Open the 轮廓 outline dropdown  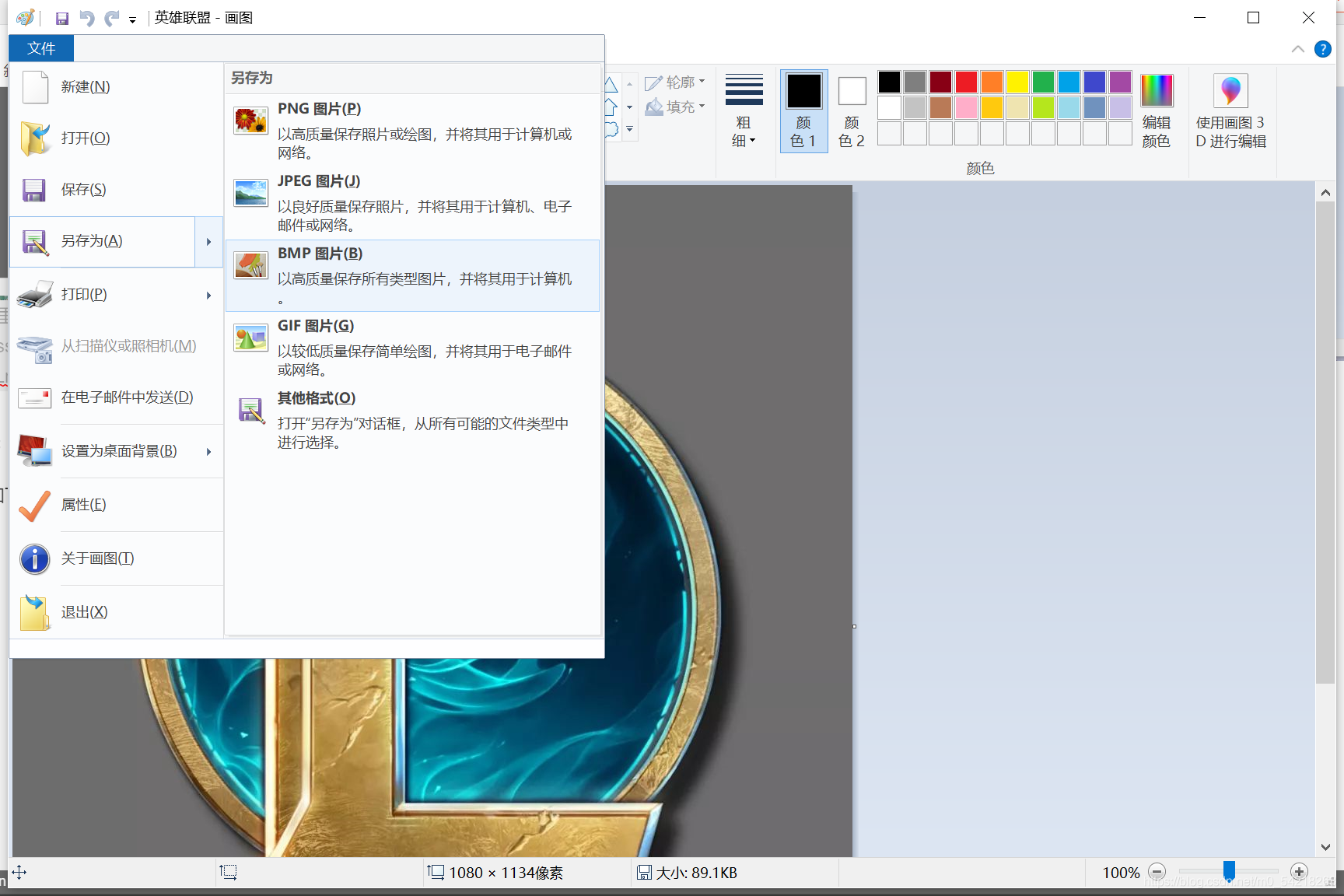pyautogui.click(x=675, y=82)
